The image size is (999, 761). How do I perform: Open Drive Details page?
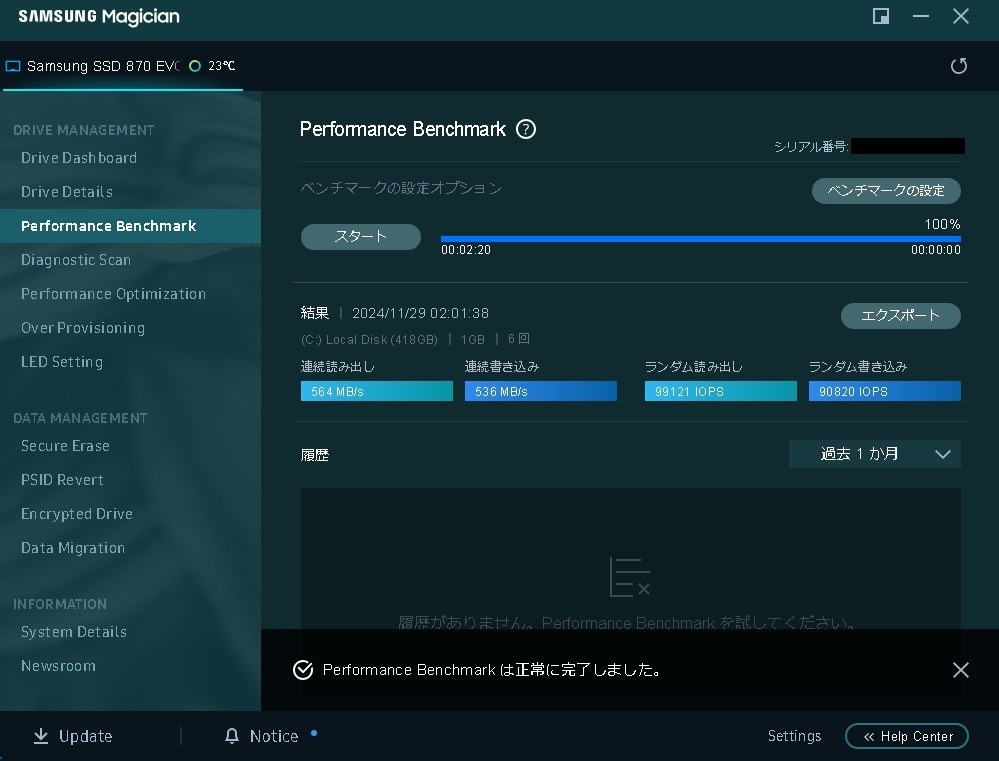pyautogui.click(x=67, y=192)
